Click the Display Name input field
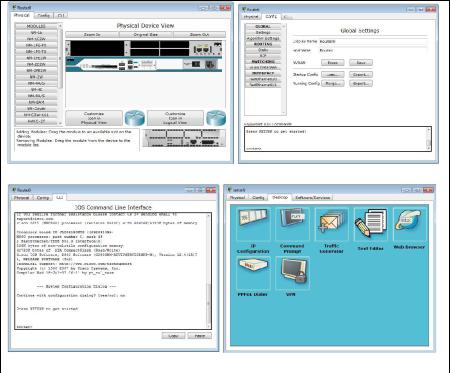This screenshot has height=373, width=450. point(373,41)
